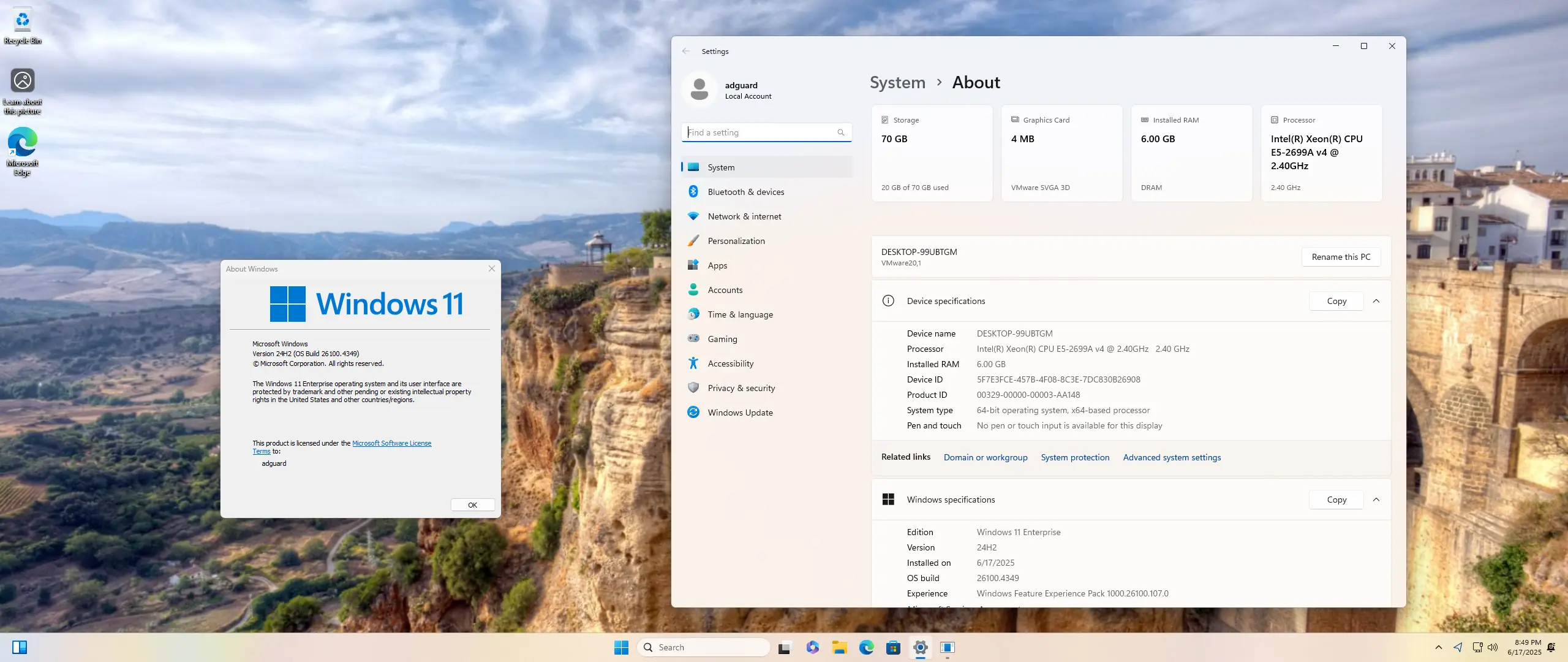This screenshot has height=662, width=1568.
Task: Show hidden icons in system tray
Action: pyautogui.click(x=1438, y=647)
